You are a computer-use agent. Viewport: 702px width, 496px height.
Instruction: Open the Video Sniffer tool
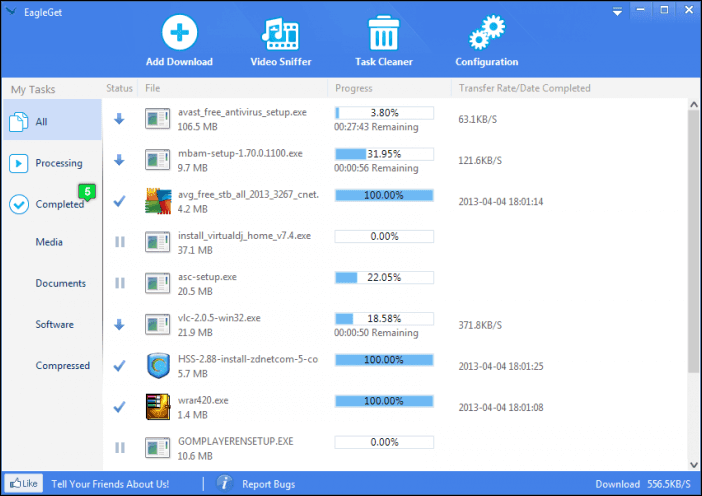pos(280,32)
